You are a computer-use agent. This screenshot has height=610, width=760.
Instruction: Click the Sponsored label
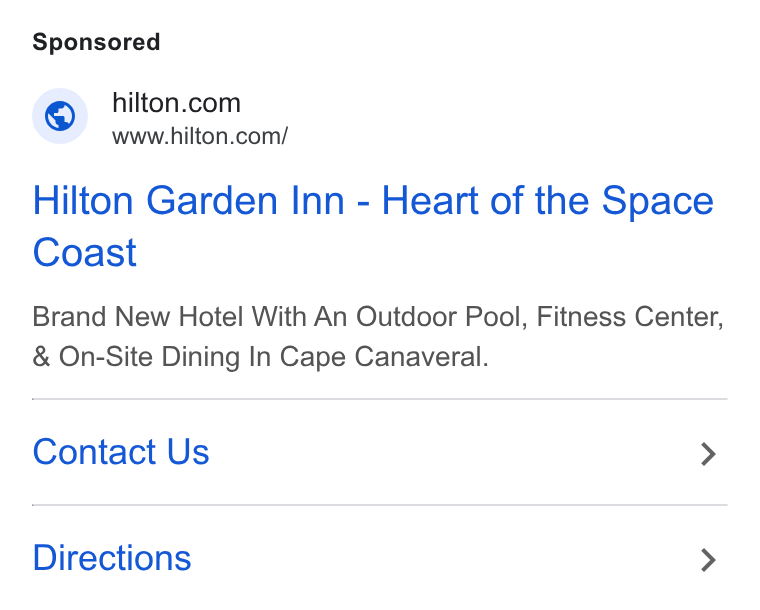click(x=96, y=42)
